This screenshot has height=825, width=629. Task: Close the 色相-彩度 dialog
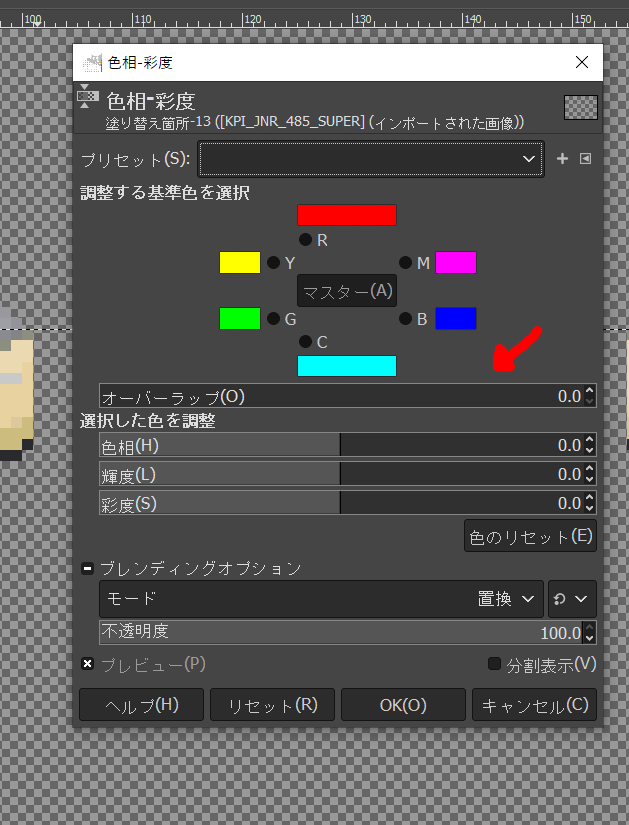(582, 62)
